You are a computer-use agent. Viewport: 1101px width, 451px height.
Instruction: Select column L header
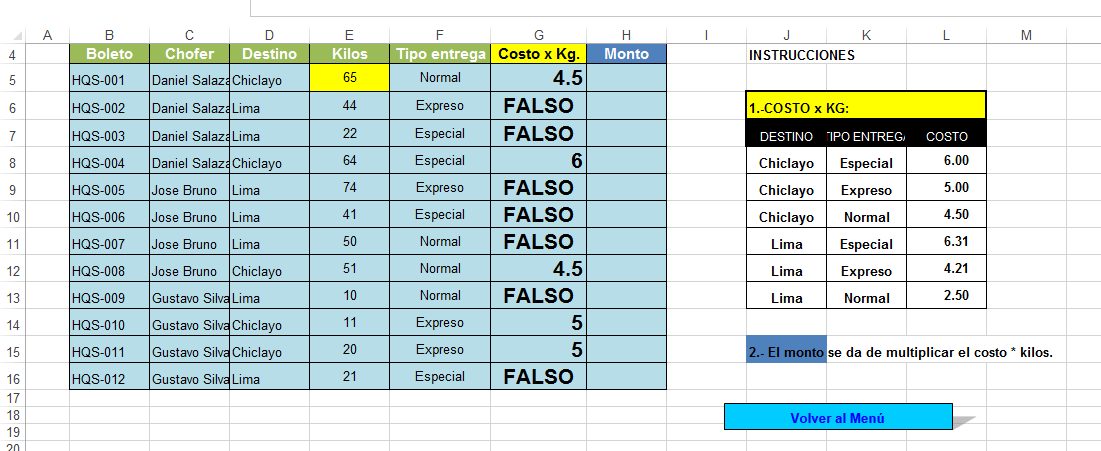(946, 35)
